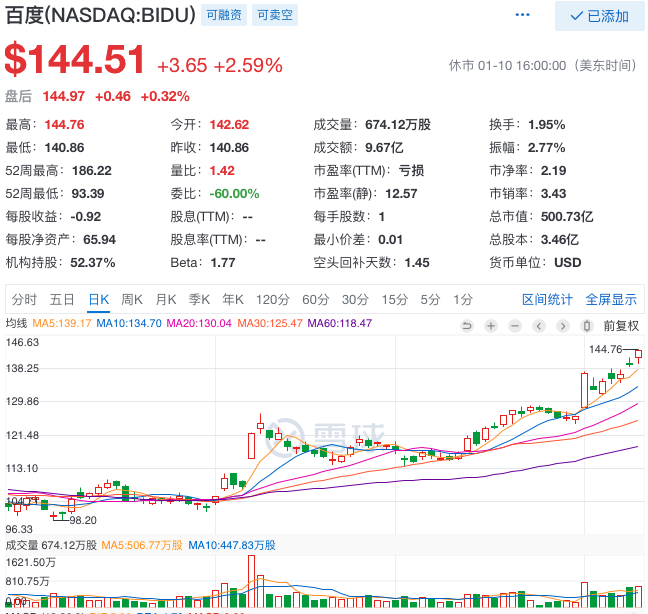Click the 换手 value 1.95%
This screenshot has height=614, width=648.
(547, 124)
